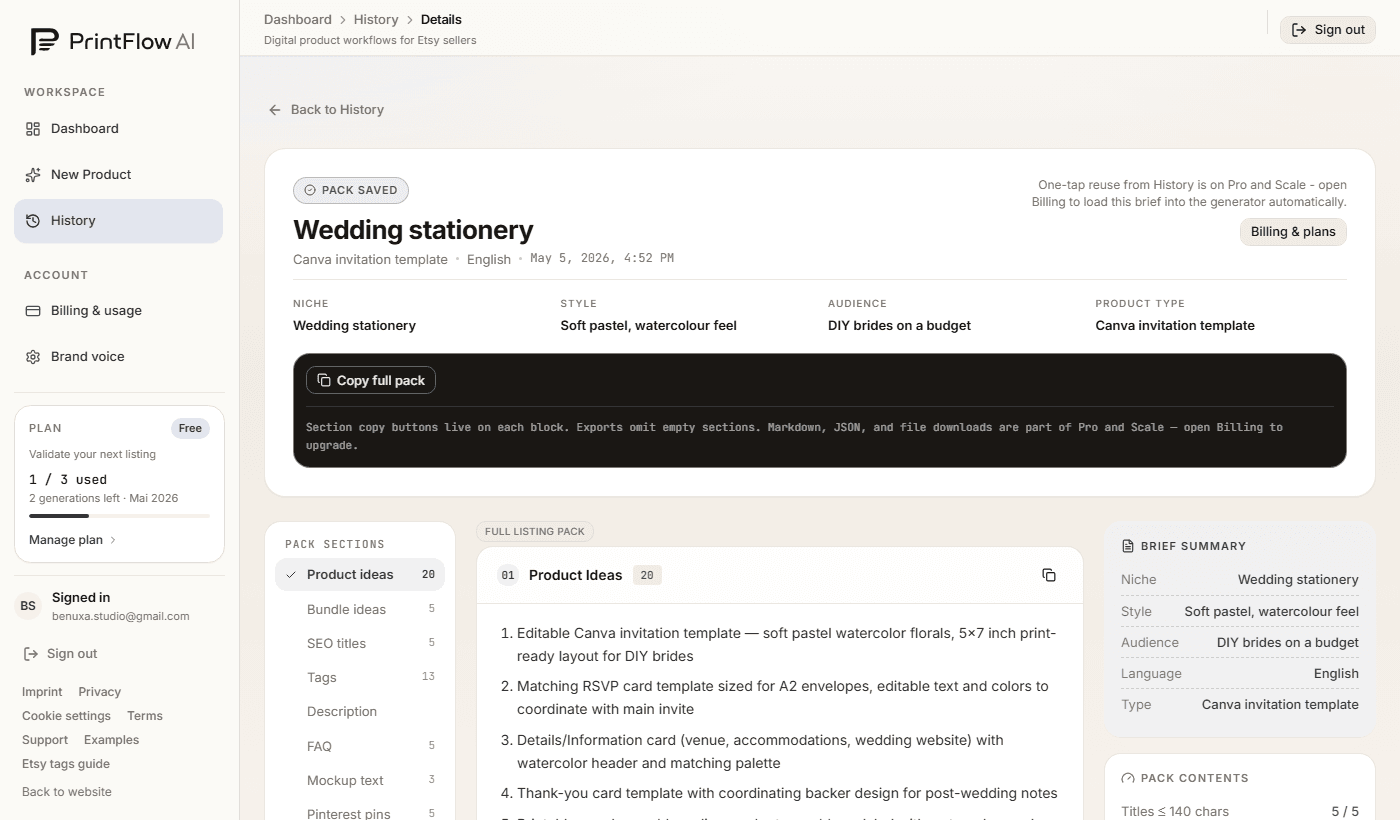This screenshot has height=820, width=1400.
Task: Click the usage progress bar
Action: click(119, 516)
